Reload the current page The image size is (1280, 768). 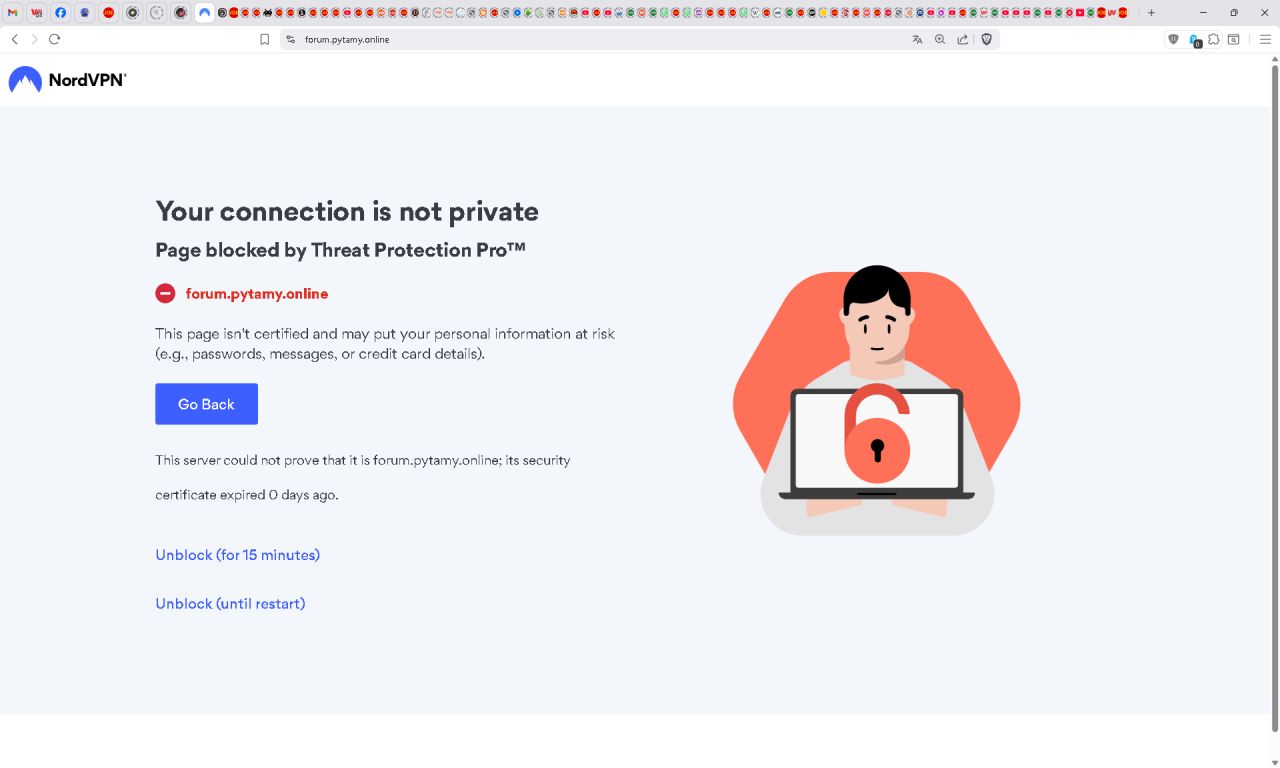tap(54, 39)
